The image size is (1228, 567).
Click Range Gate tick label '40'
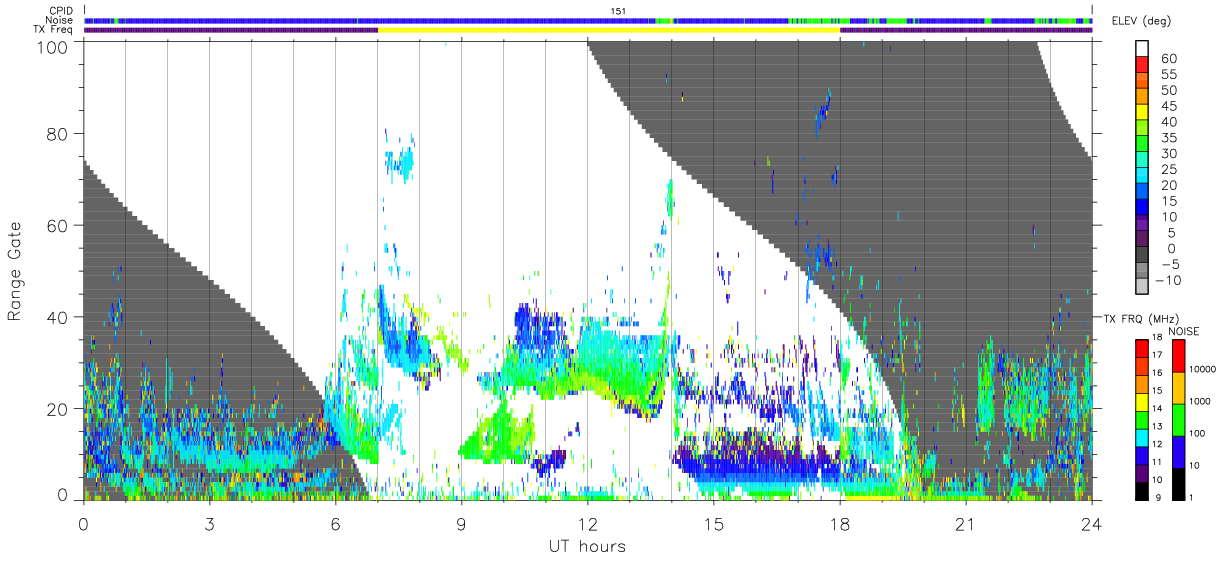(x=58, y=317)
